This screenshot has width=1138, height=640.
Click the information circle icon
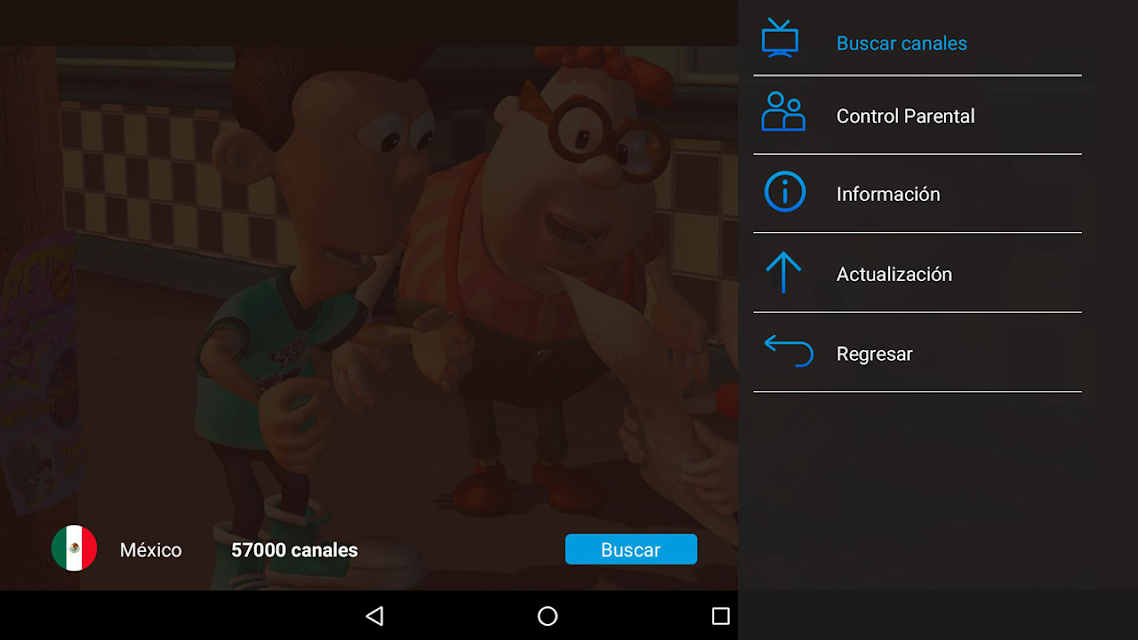click(x=785, y=192)
